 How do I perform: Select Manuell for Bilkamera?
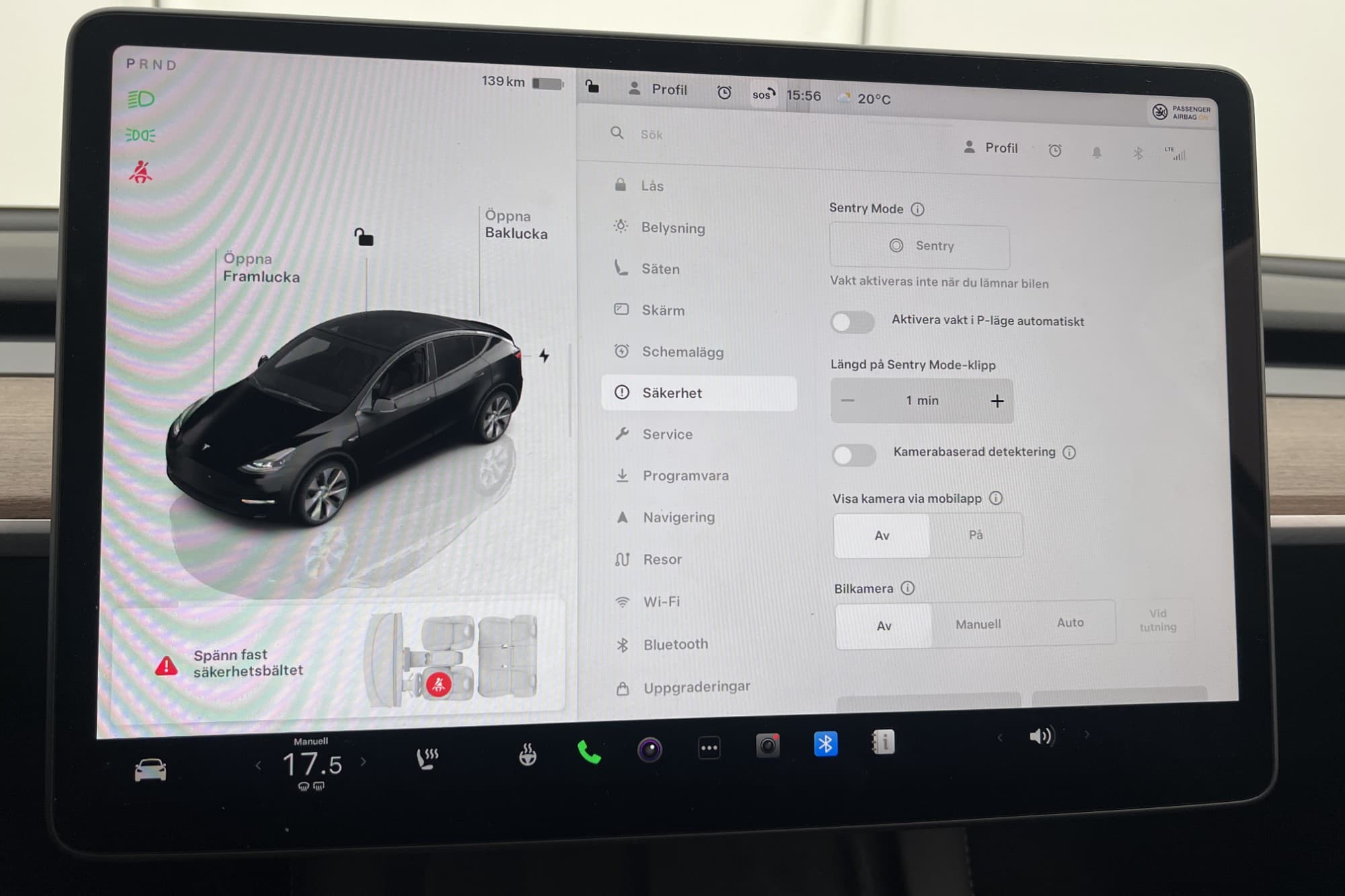pyautogui.click(x=978, y=624)
